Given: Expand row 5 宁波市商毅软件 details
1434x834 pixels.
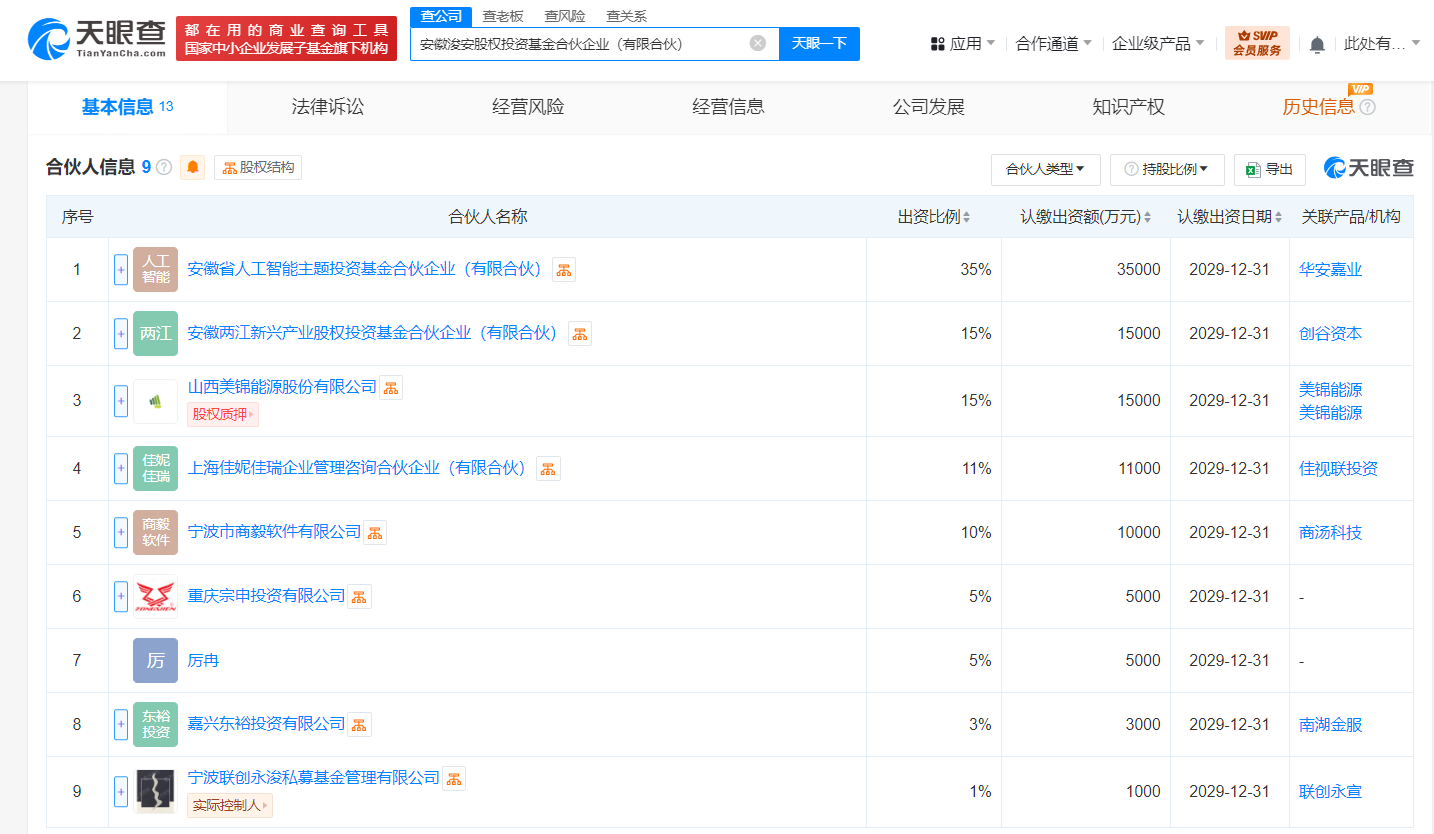Looking at the screenshot, I should 121,533.
